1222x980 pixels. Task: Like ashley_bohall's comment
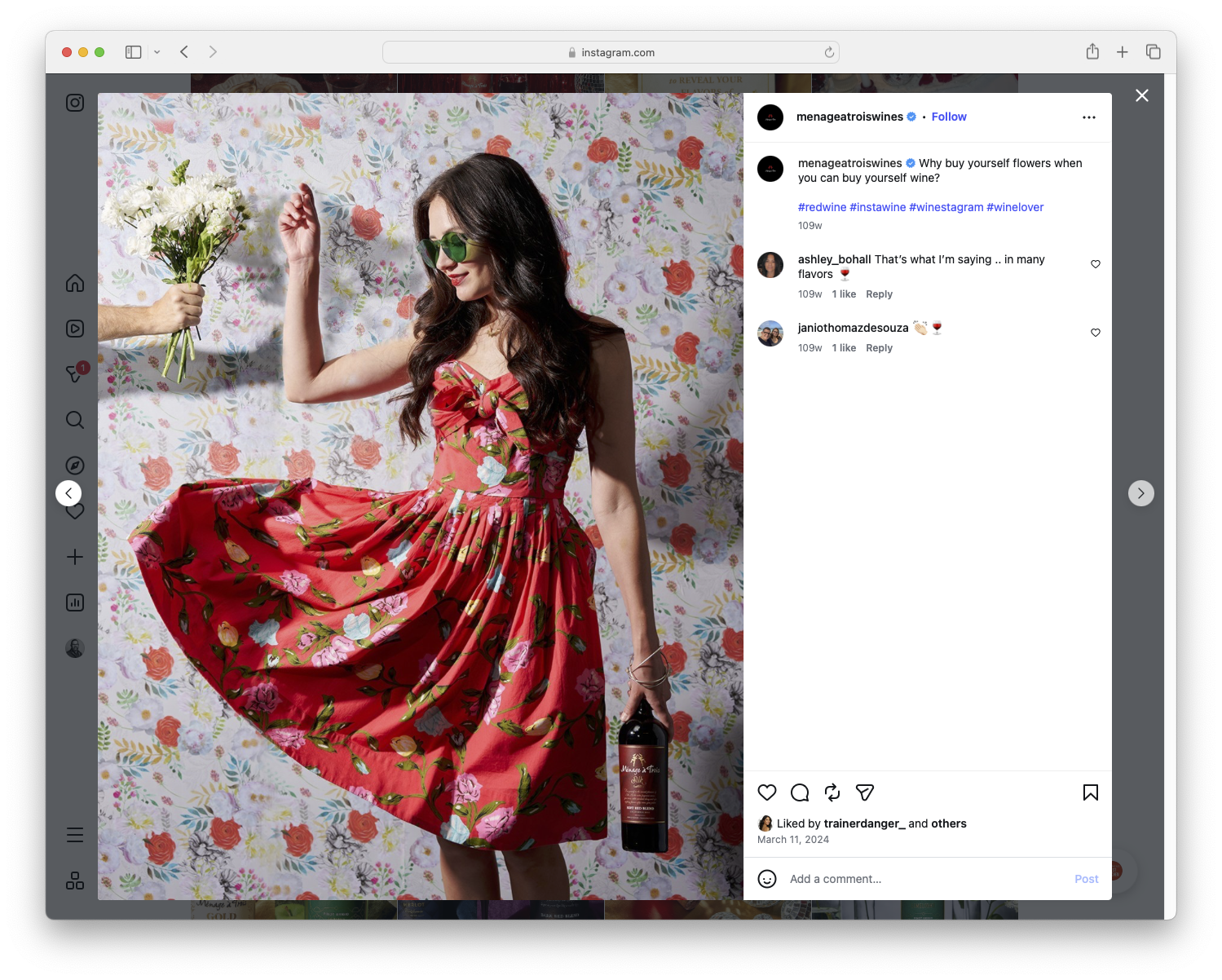click(x=1095, y=264)
